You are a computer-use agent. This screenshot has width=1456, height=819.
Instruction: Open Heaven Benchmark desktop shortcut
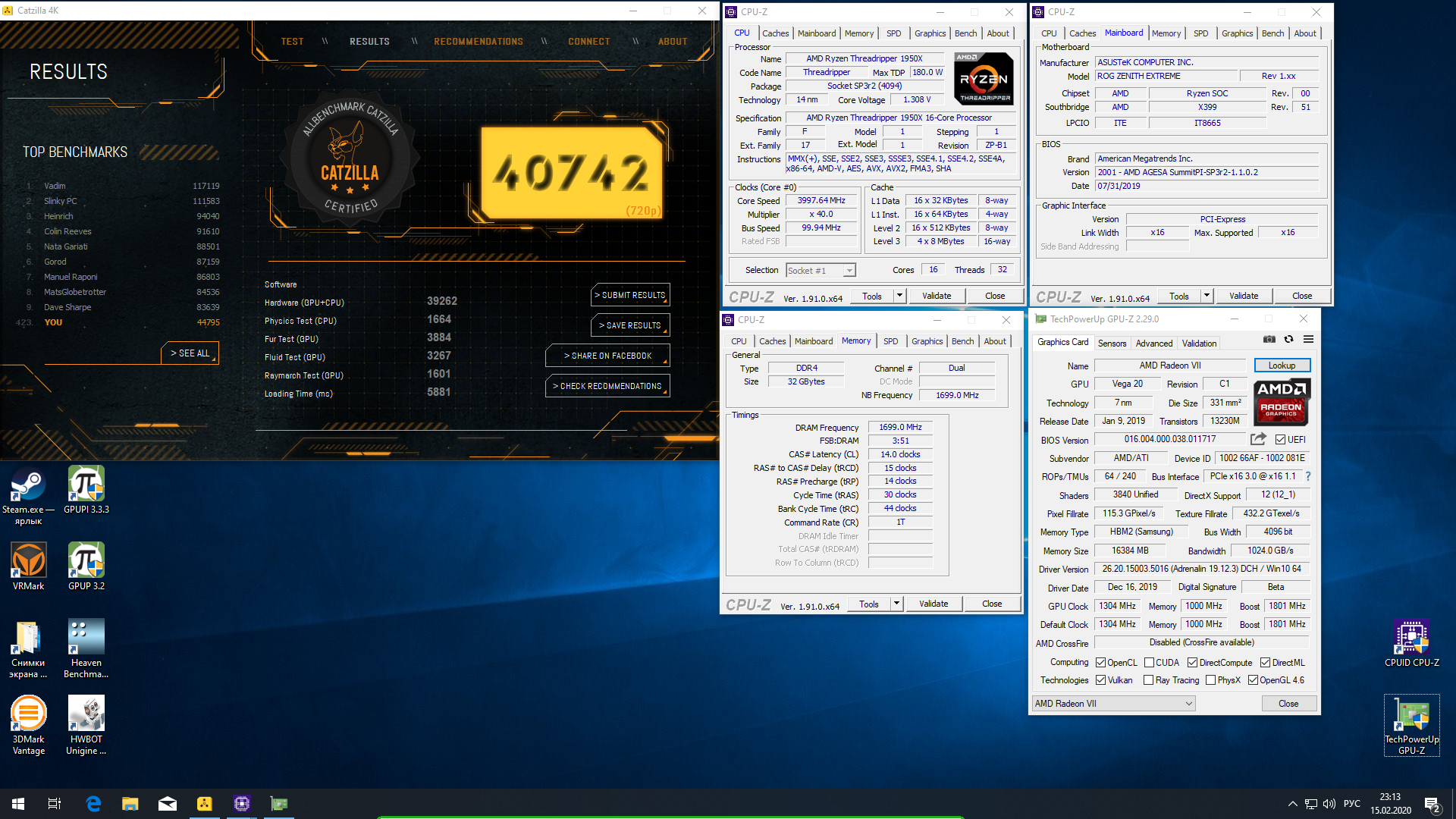[86, 648]
